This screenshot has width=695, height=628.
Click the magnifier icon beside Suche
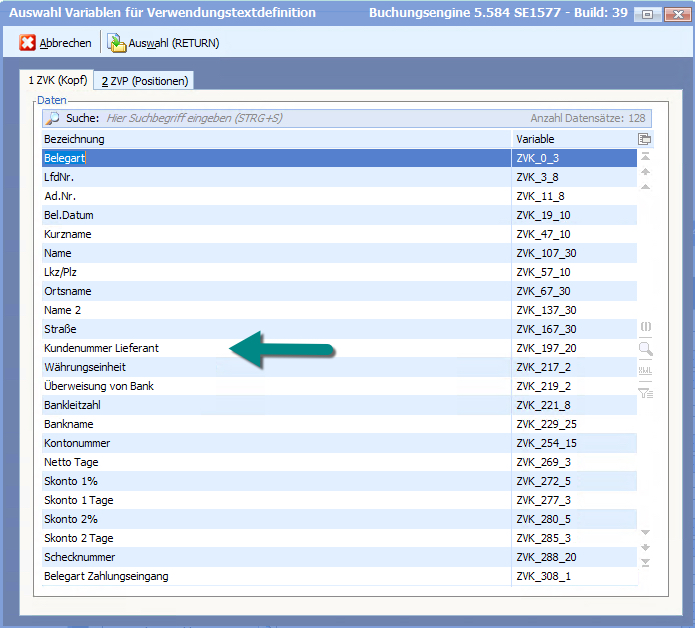tap(53, 118)
